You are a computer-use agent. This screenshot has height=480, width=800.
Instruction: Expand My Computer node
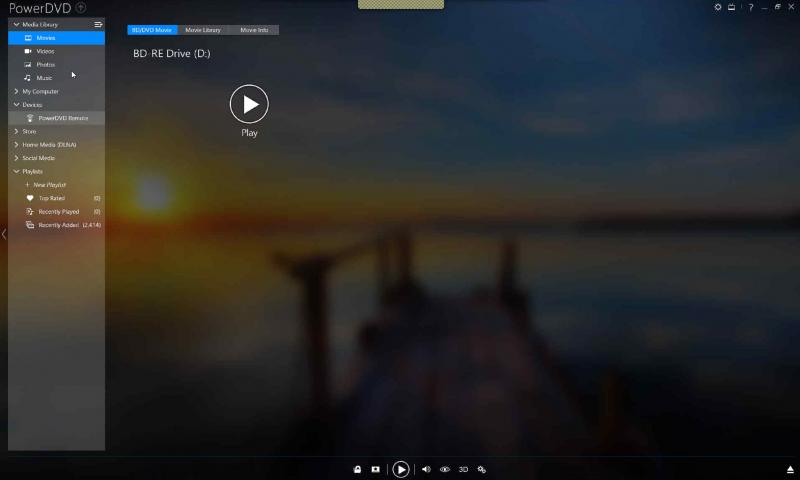point(16,91)
